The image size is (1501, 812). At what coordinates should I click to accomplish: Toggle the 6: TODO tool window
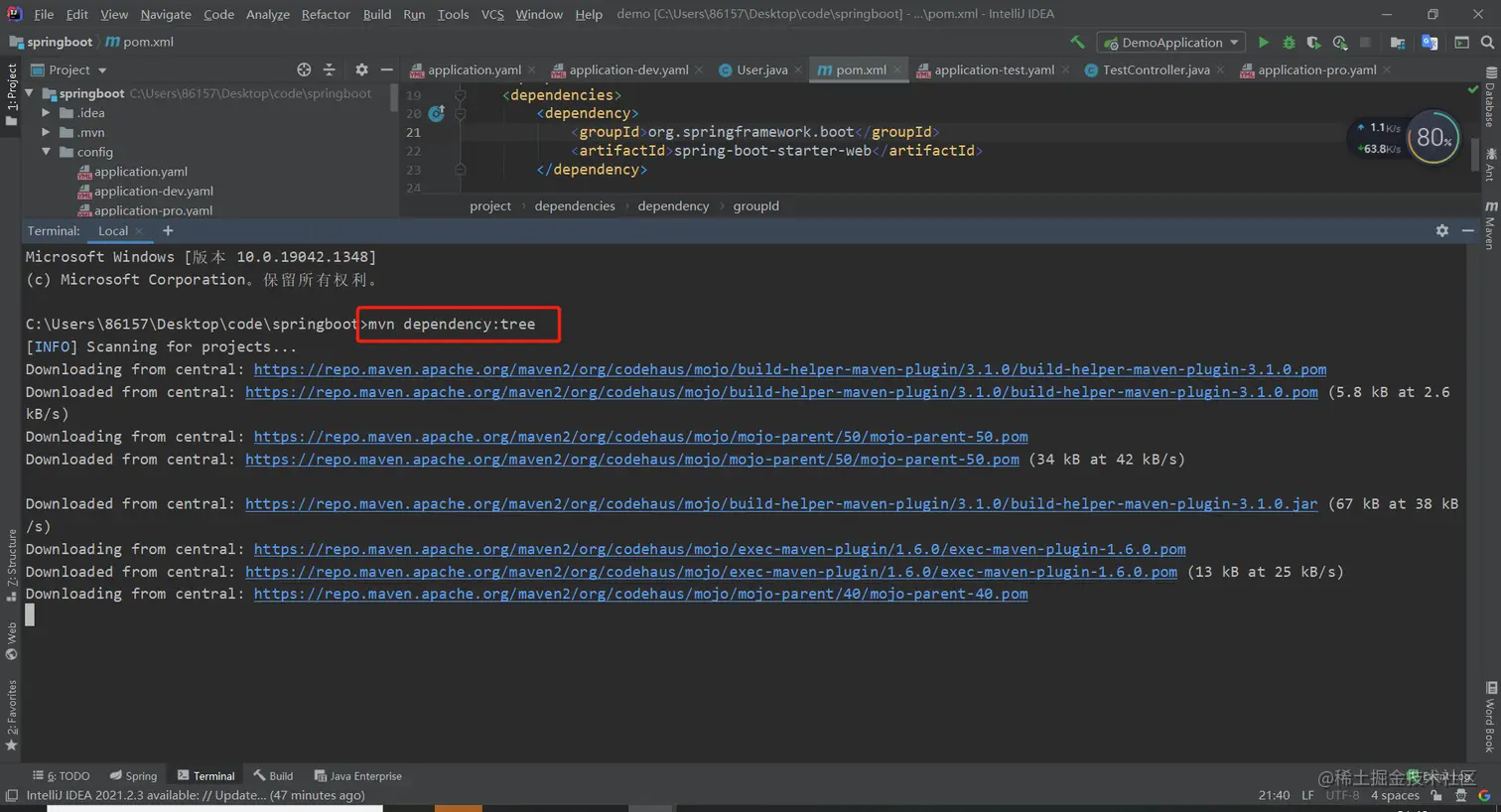point(61,776)
